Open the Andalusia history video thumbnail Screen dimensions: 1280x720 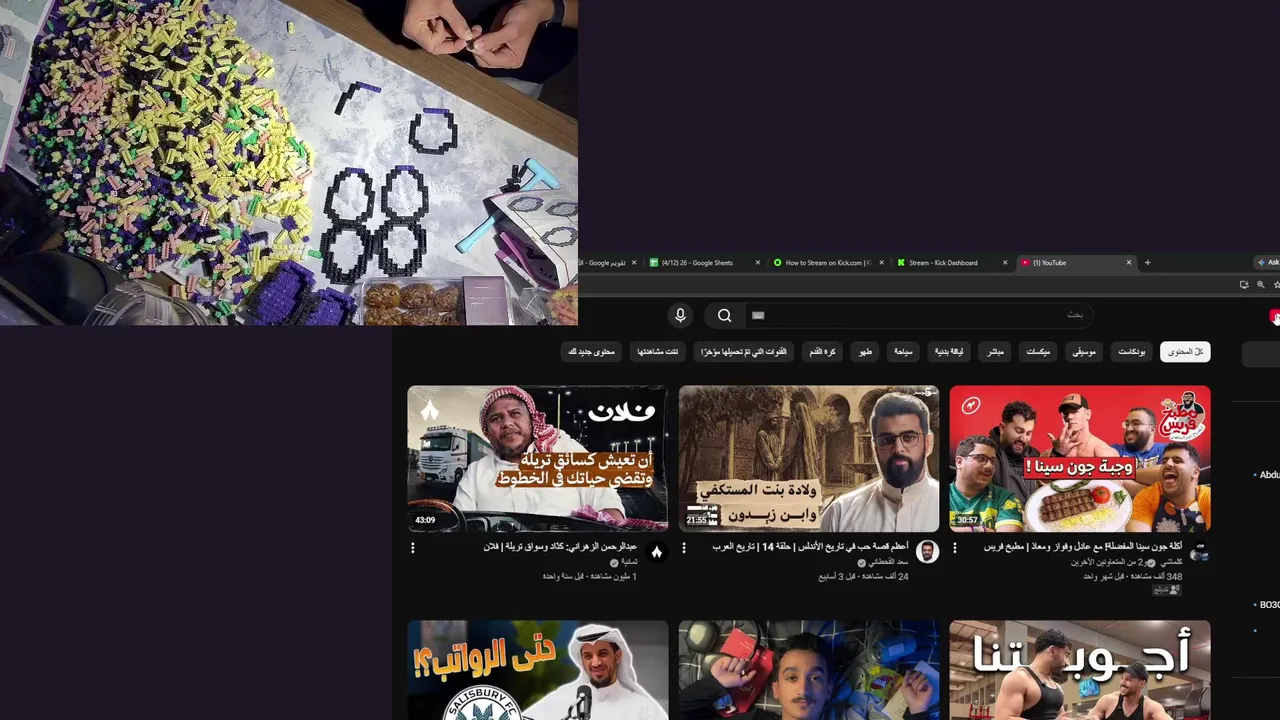(809, 459)
